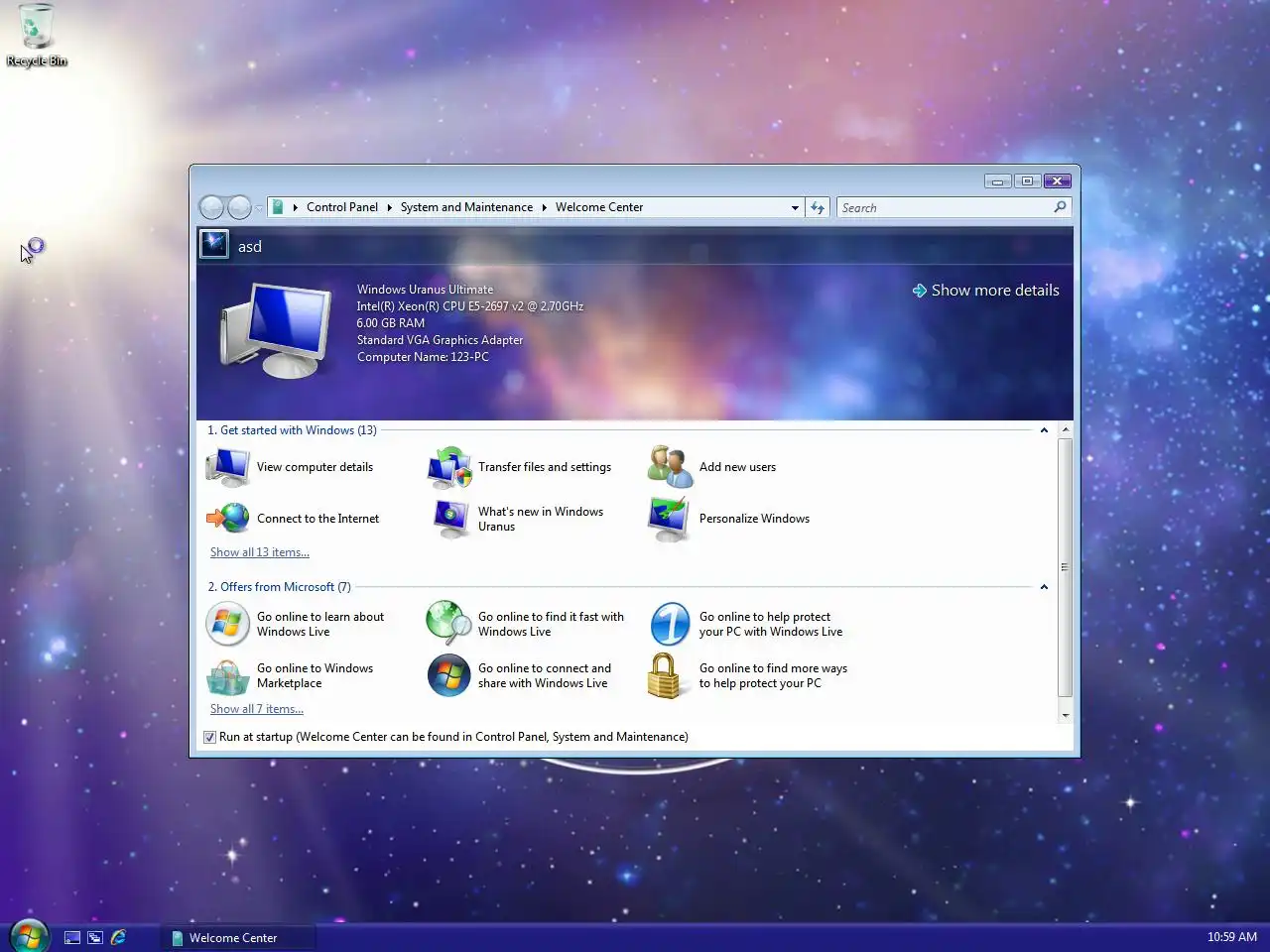
Task: Open the Recycle Bin on the desktop
Action: 37,35
